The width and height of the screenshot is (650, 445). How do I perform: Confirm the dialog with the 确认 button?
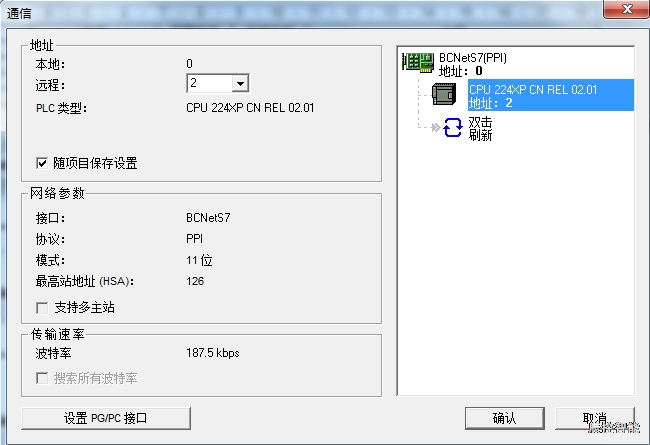click(x=504, y=418)
